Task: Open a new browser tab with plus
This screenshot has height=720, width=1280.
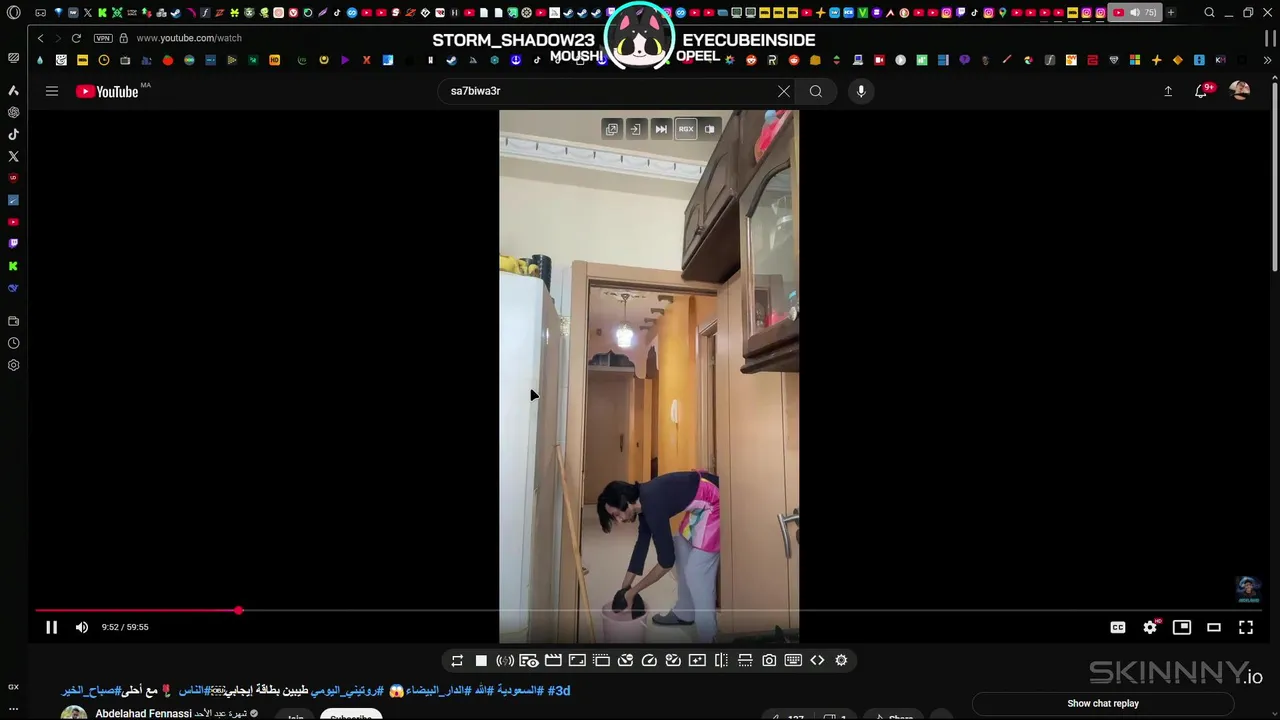Action: click(x=1171, y=13)
